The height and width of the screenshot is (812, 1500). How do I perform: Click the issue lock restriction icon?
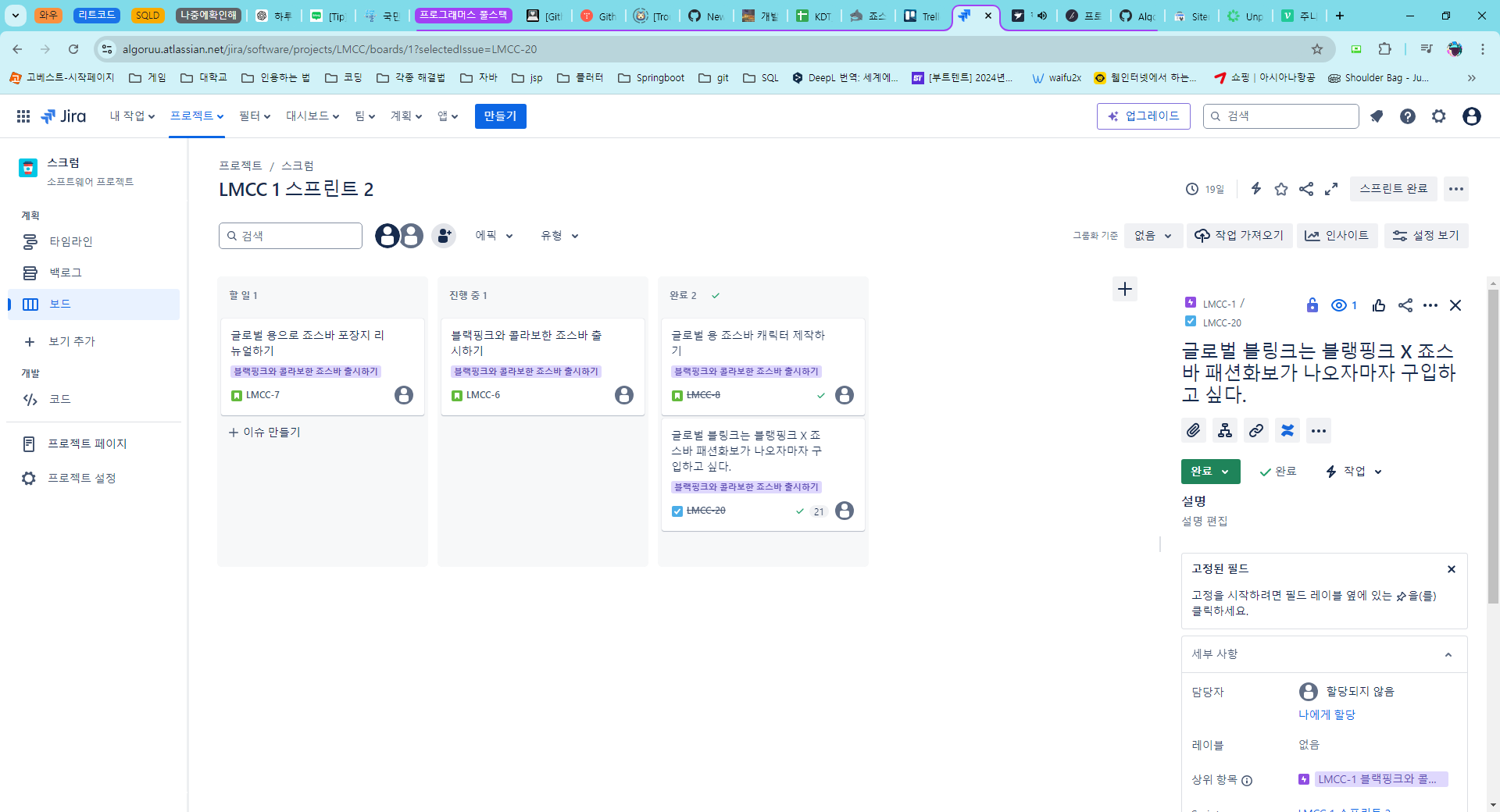(x=1312, y=305)
